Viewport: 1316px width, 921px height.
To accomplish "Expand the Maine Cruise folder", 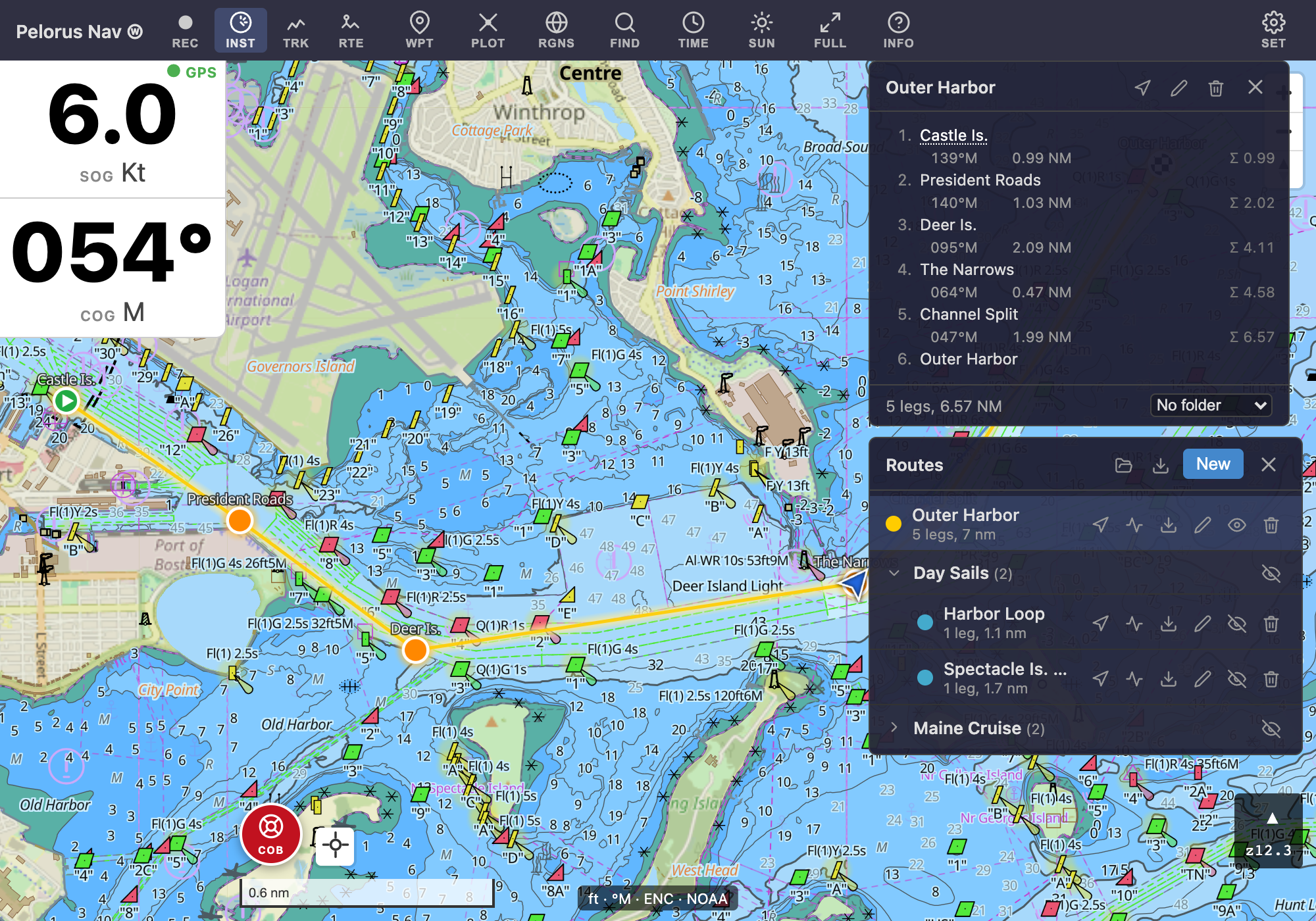I will point(894,728).
